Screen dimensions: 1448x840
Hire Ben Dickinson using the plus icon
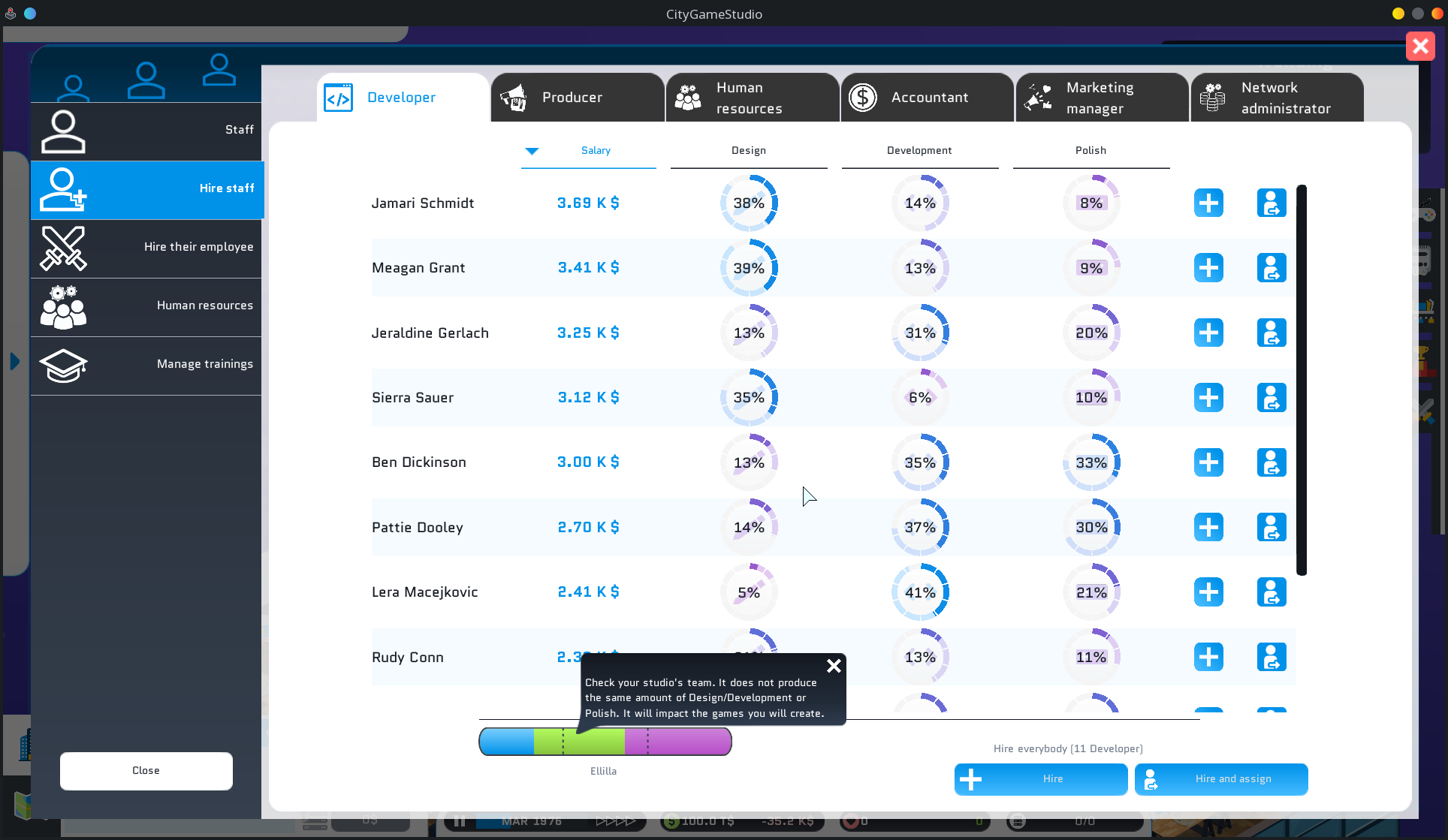1208,462
